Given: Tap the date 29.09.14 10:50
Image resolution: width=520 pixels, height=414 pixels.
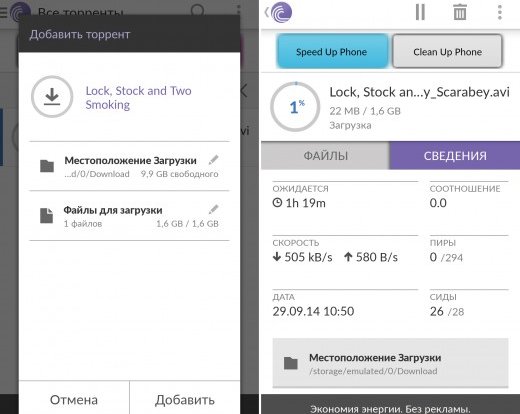Looking at the screenshot, I should coord(313,311).
